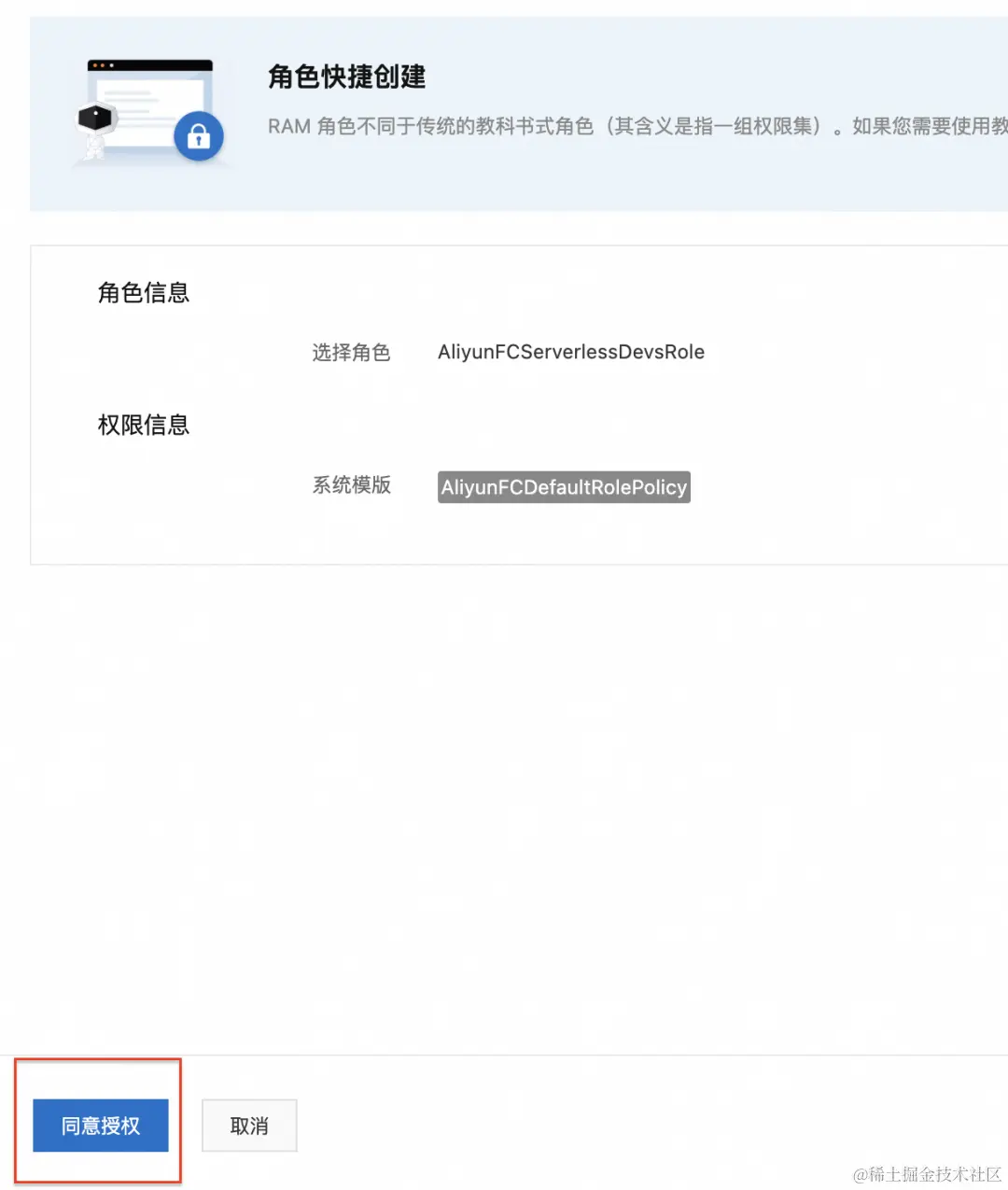Click the 系统模版 policy selection area
Screen dimensions: 1008x1190
[x=352, y=485]
